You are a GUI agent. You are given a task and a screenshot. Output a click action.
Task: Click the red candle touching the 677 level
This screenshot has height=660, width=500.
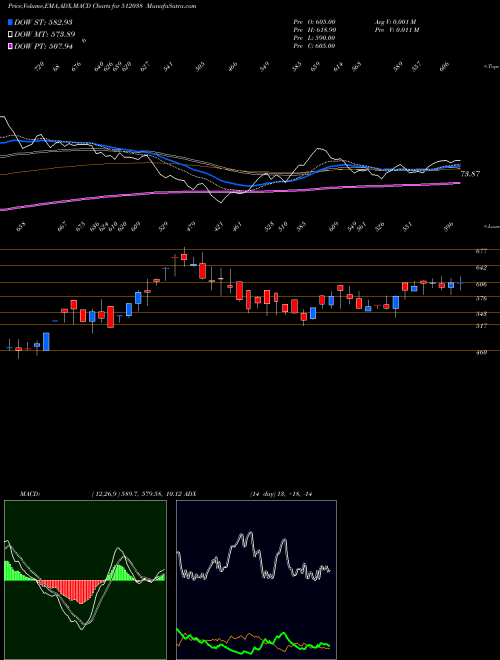(x=184, y=257)
